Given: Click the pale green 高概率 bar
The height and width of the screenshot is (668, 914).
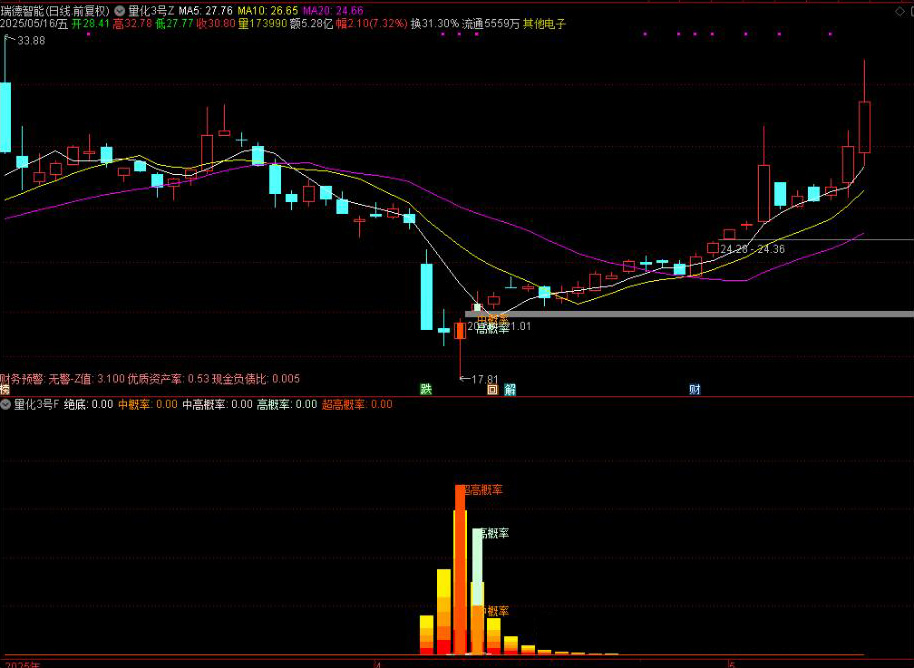Looking at the screenshot, I should (477, 567).
